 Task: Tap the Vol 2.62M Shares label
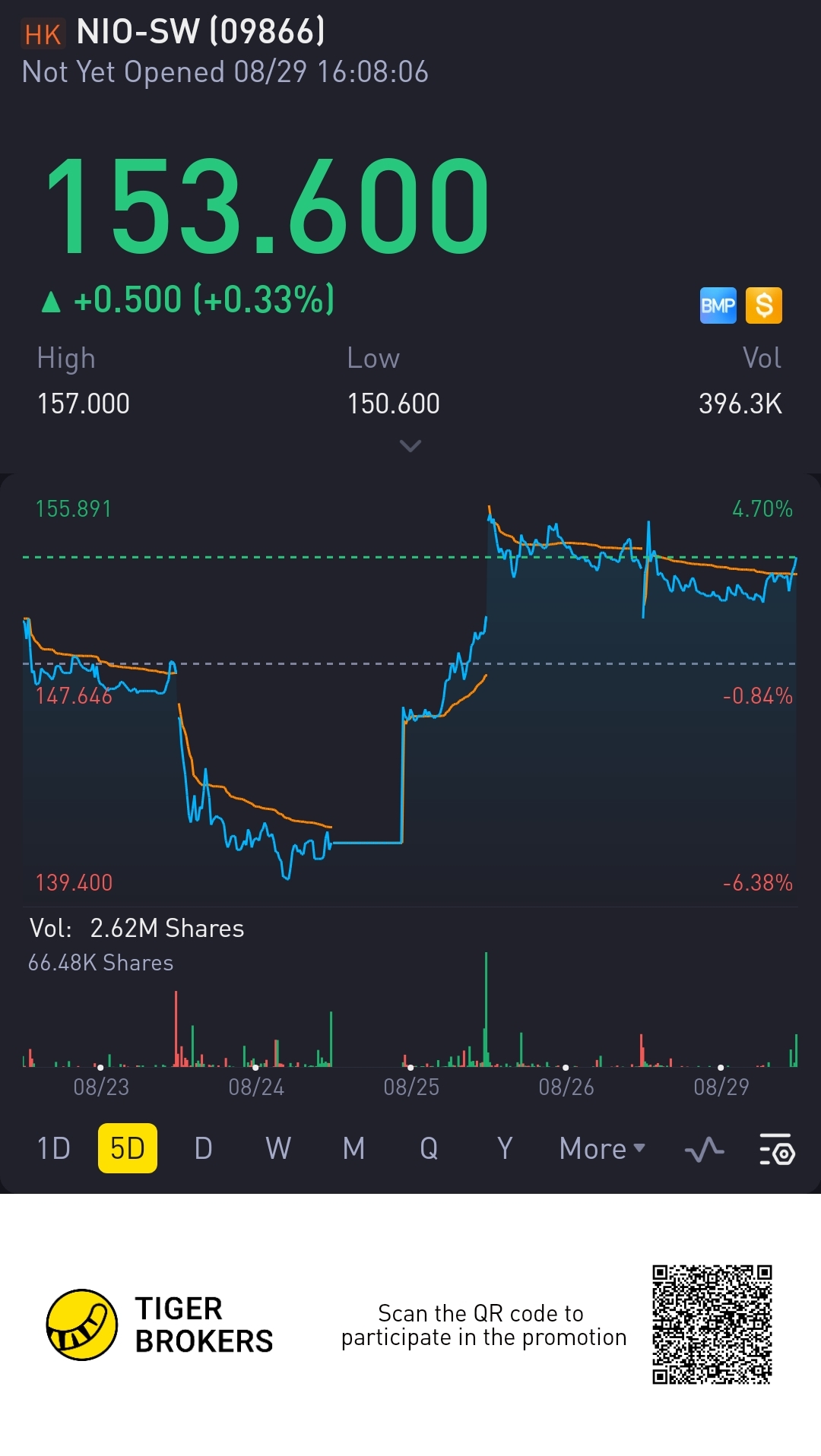pos(137,929)
